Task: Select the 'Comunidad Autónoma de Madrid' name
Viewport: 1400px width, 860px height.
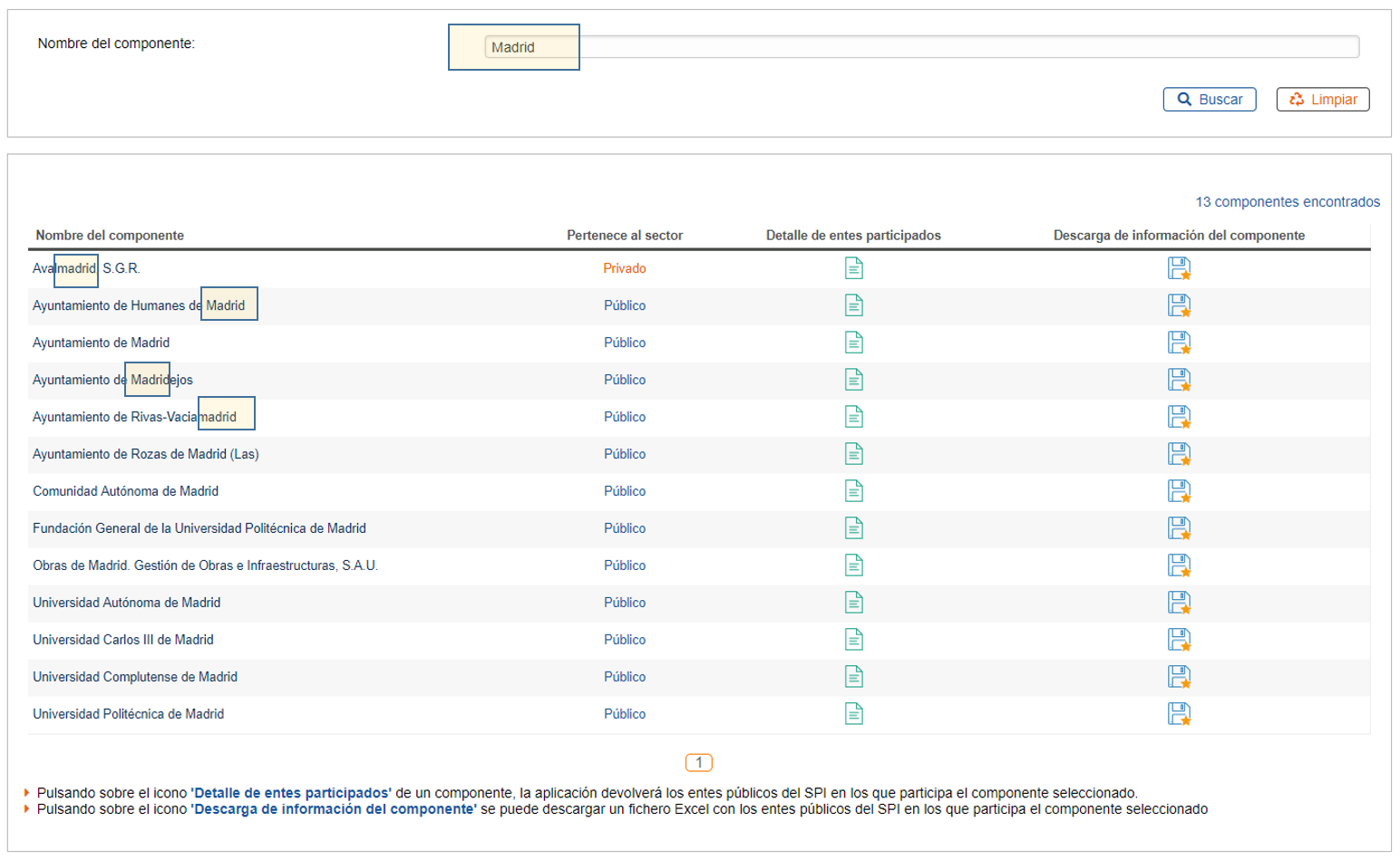Action: click(125, 491)
